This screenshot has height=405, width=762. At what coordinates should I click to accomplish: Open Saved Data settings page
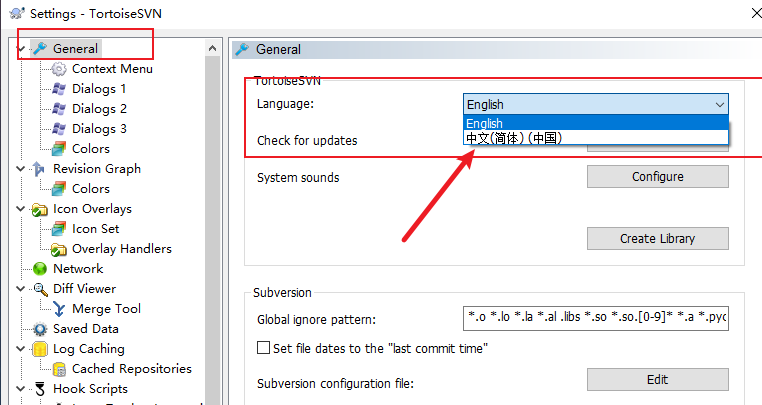(86, 329)
